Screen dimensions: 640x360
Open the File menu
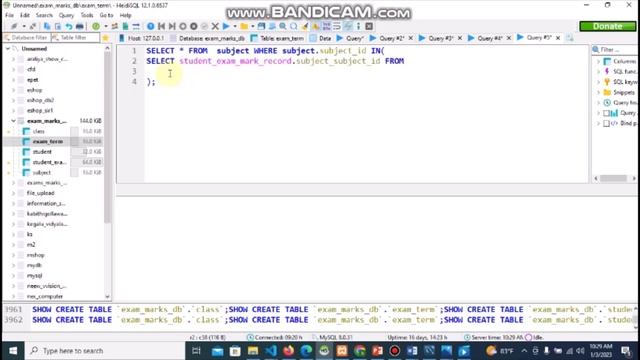click(x=9, y=15)
